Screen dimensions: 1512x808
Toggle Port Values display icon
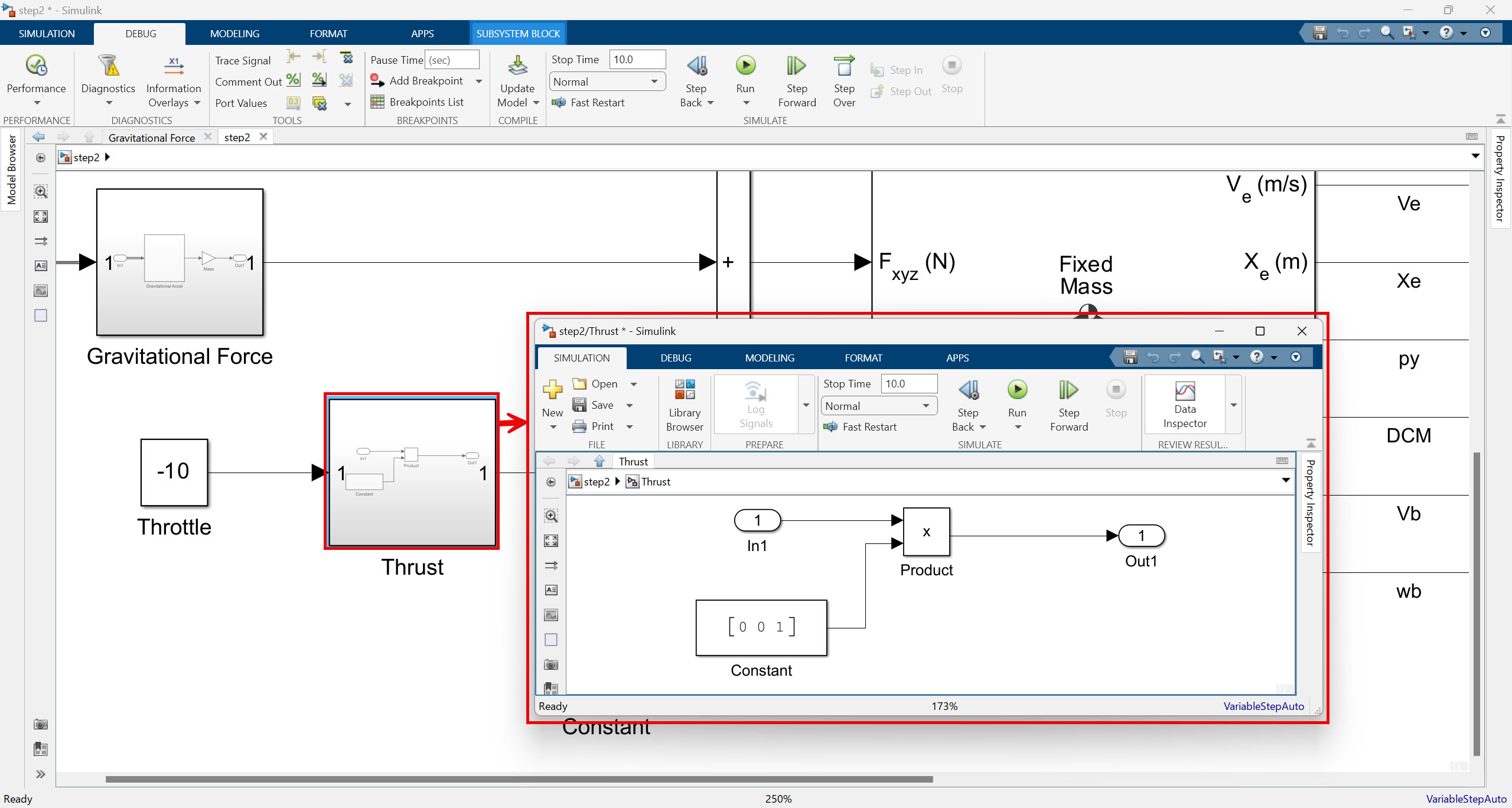pos(293,103)
